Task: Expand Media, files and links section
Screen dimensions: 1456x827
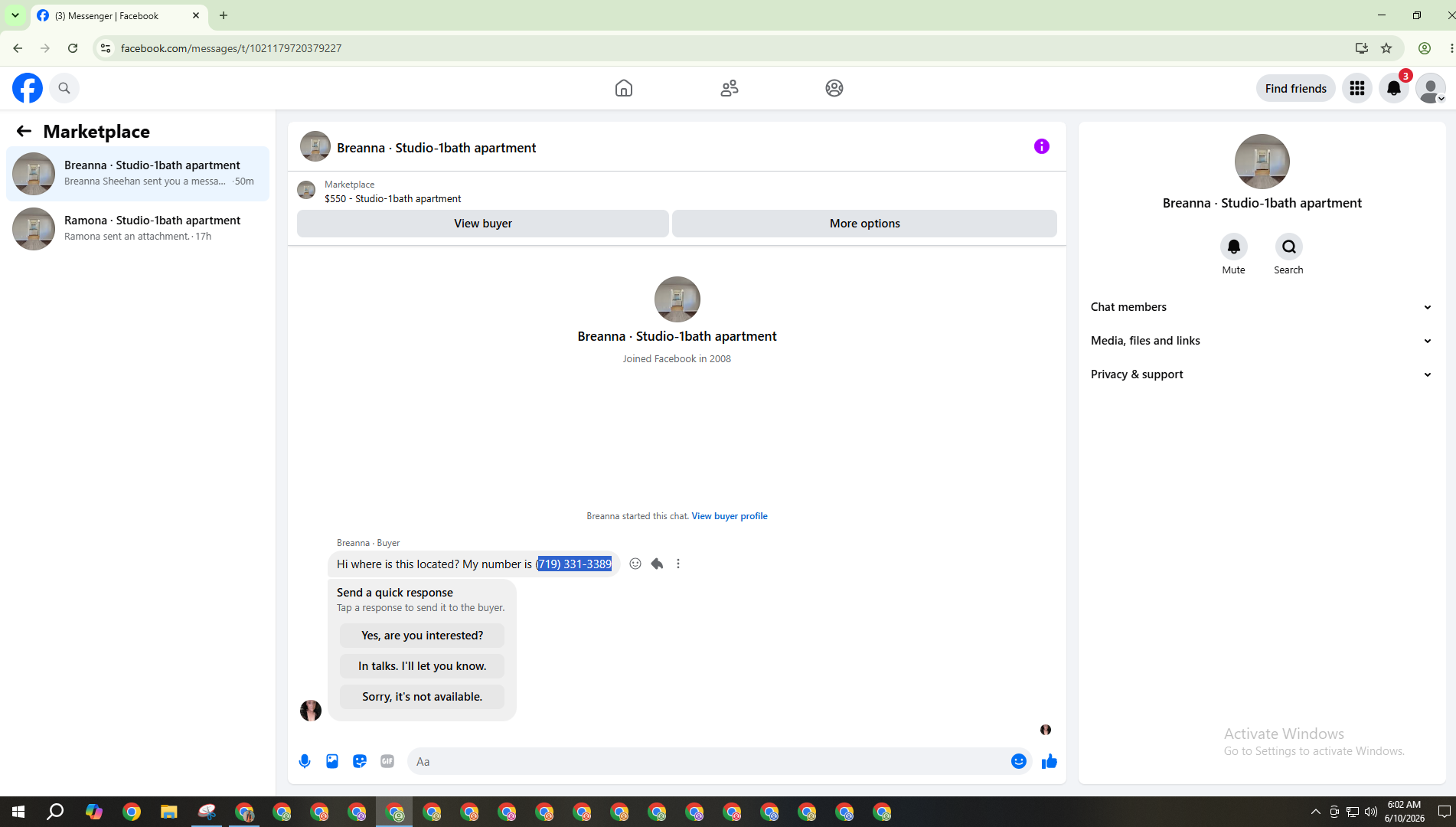Action: pos(1262,341)
